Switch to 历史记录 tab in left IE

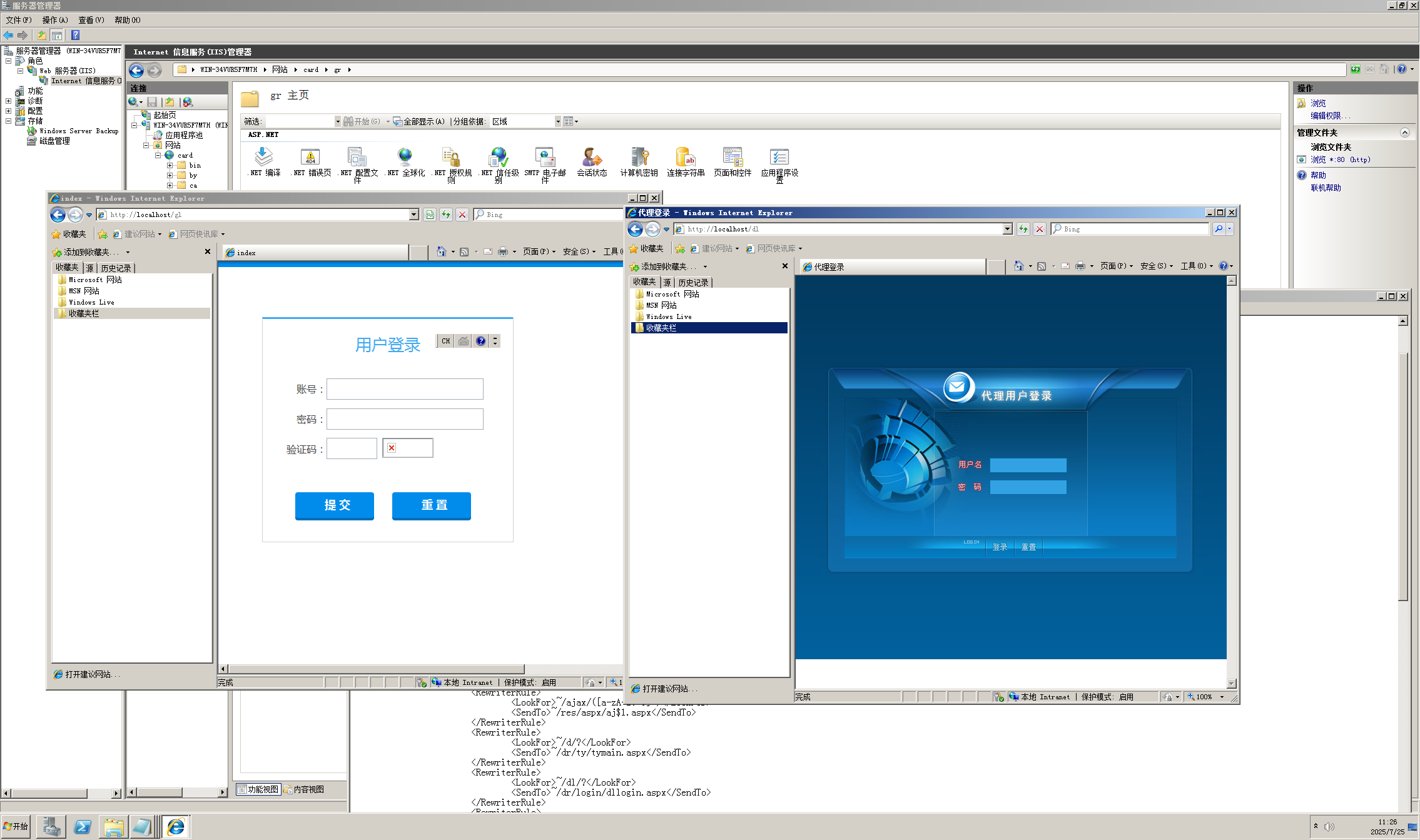[116, 268]
